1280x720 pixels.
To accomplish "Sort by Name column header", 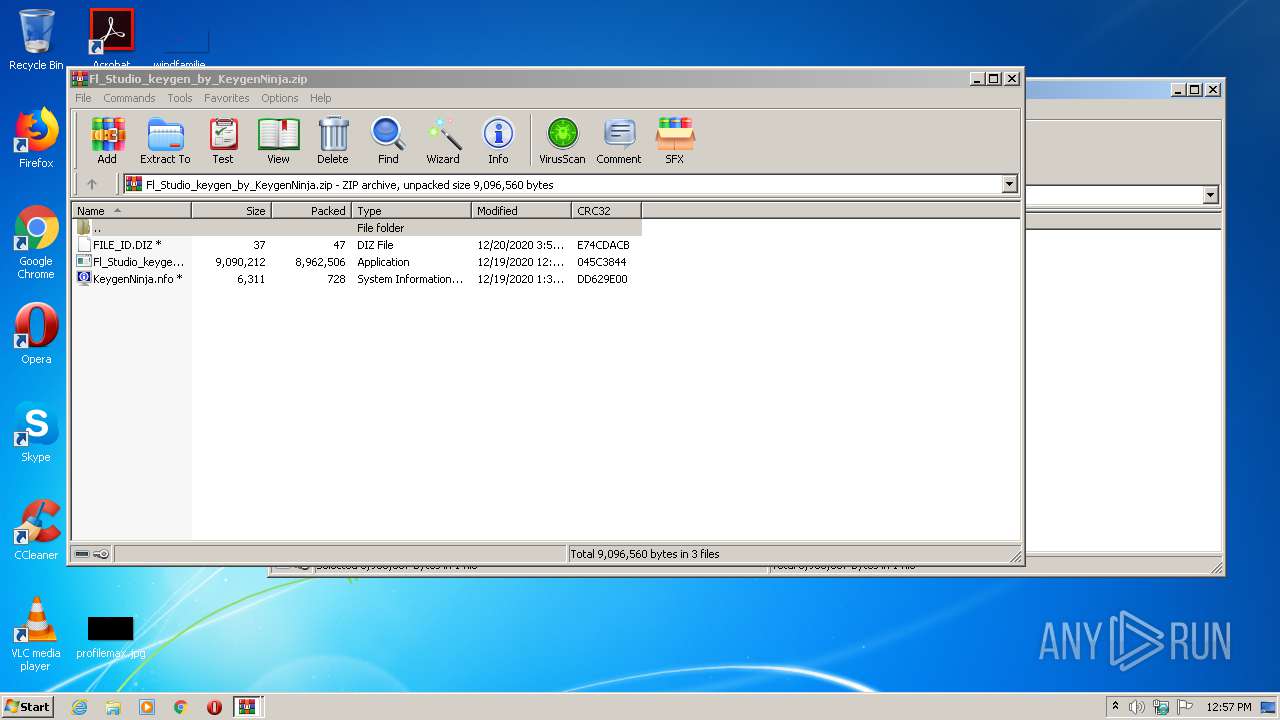I will tap(131, 211).
